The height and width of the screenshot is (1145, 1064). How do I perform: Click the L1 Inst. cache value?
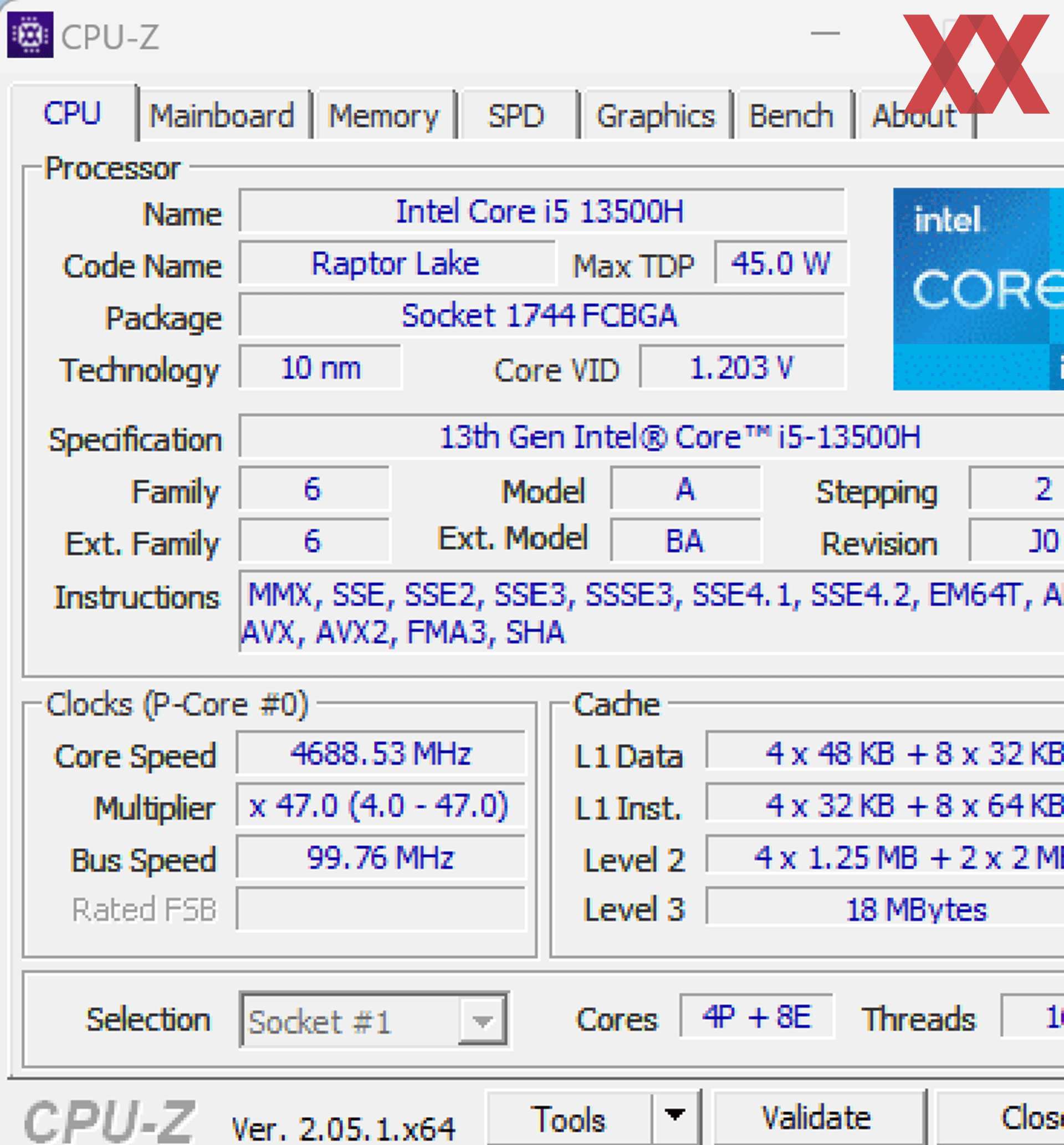tap(886, 804)
